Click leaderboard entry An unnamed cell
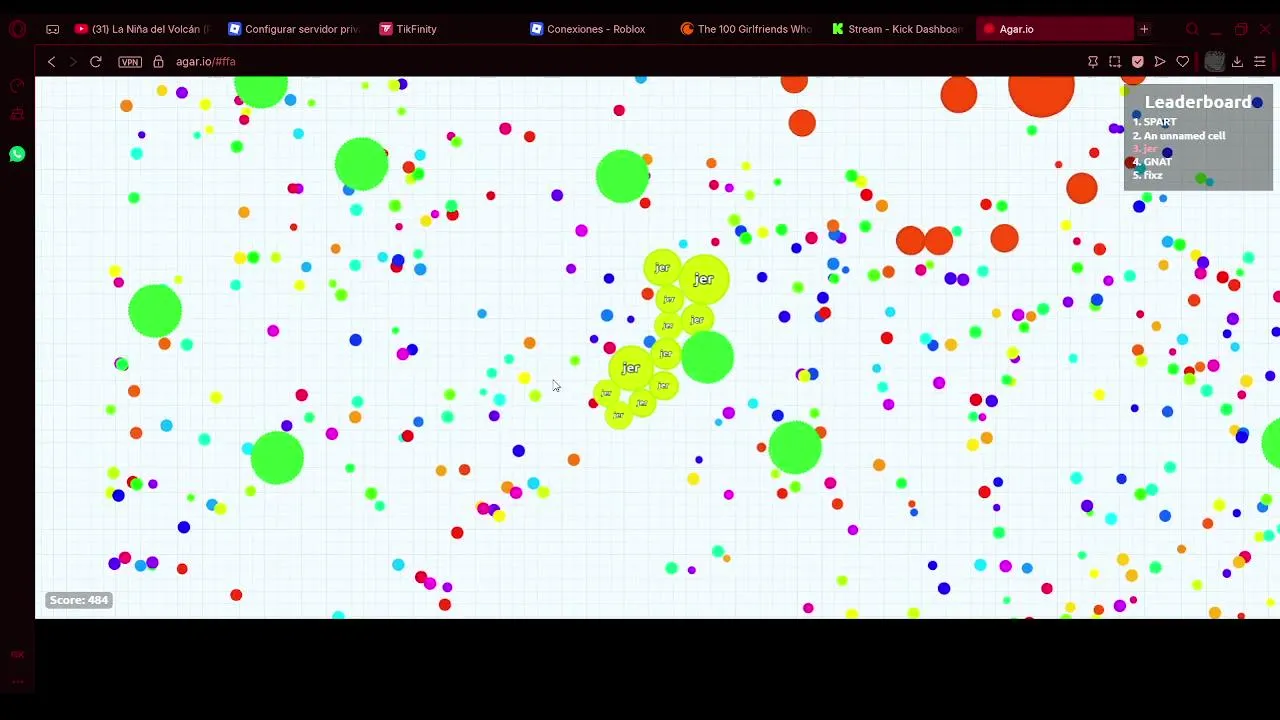 point(1179,136)
